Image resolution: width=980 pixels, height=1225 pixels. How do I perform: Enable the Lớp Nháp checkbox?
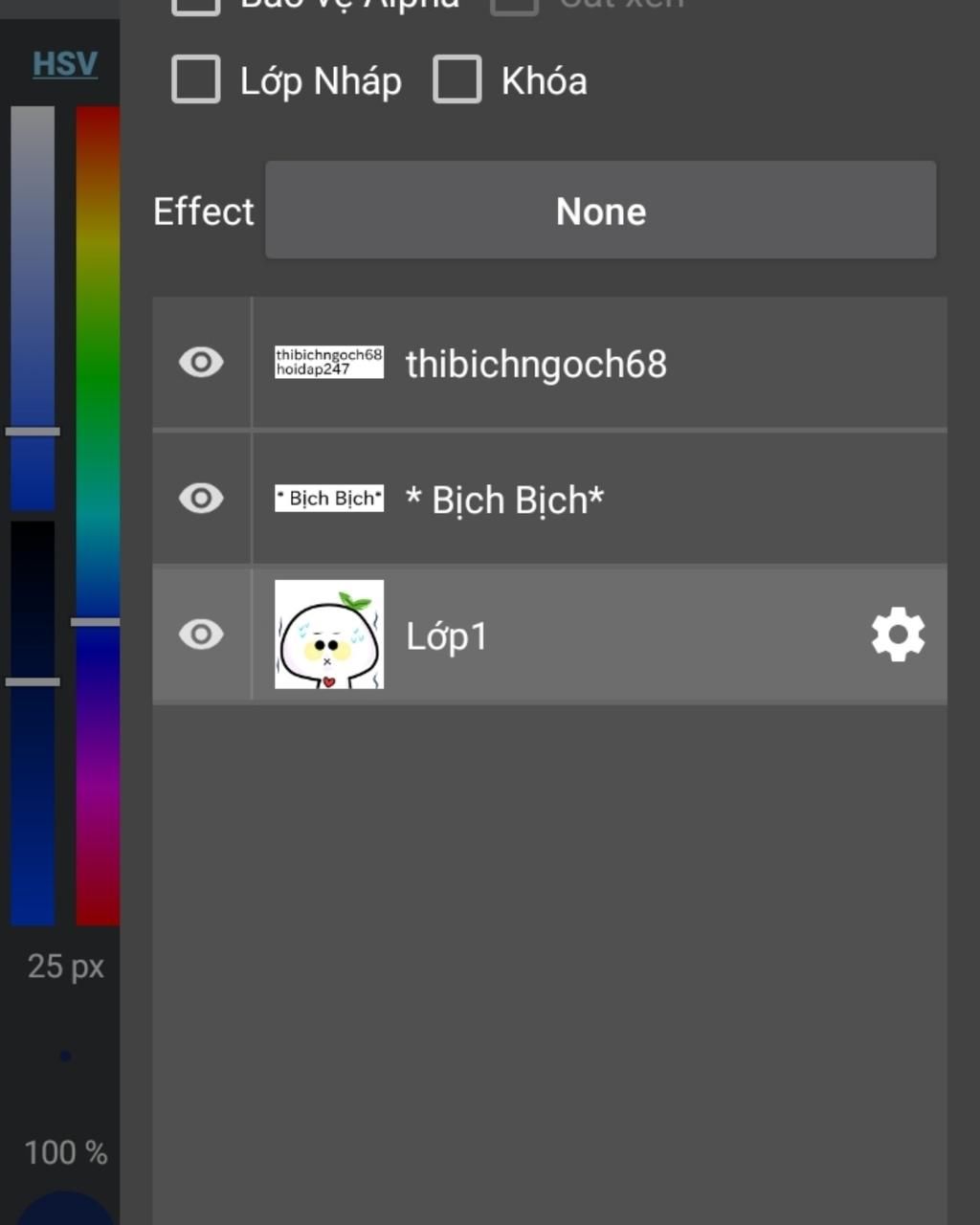[196, 79]
